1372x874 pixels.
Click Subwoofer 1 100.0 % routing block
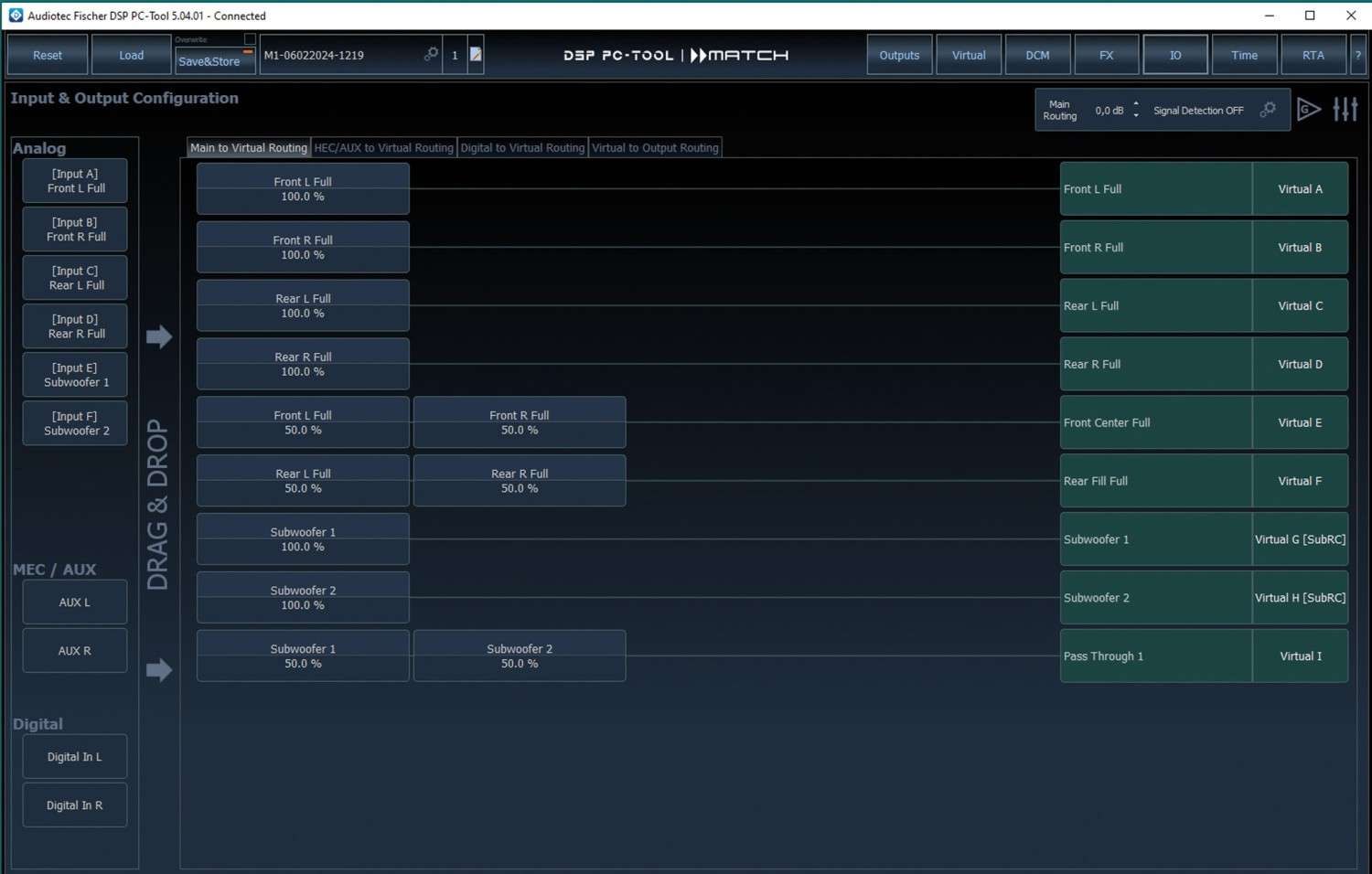[303, 539]
